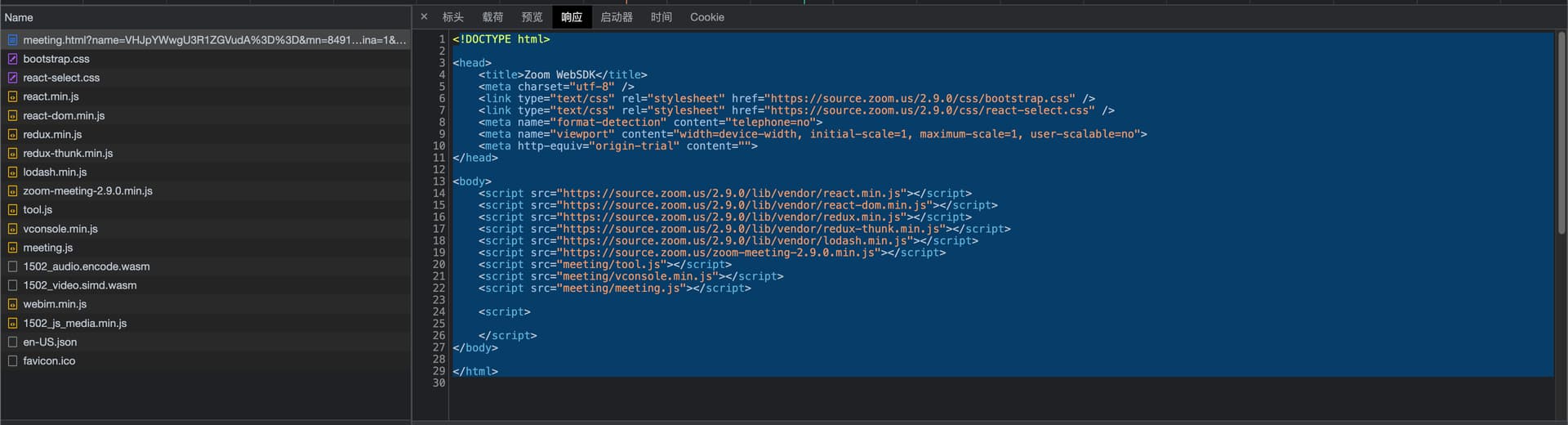Viewport: 1568px width, 425px height.
Task: Click the script icon beside react-dom.min.js
Action: (x=12, y=115)
